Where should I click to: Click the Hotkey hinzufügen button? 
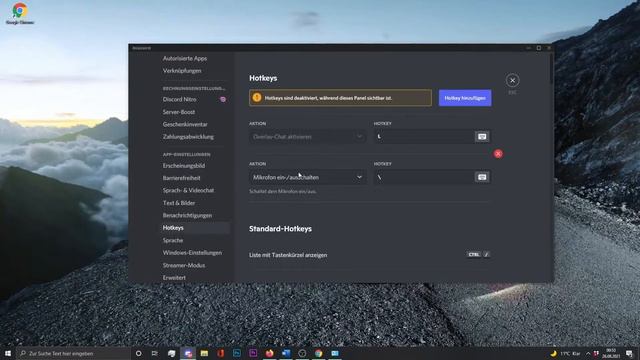tap(465, 98)
